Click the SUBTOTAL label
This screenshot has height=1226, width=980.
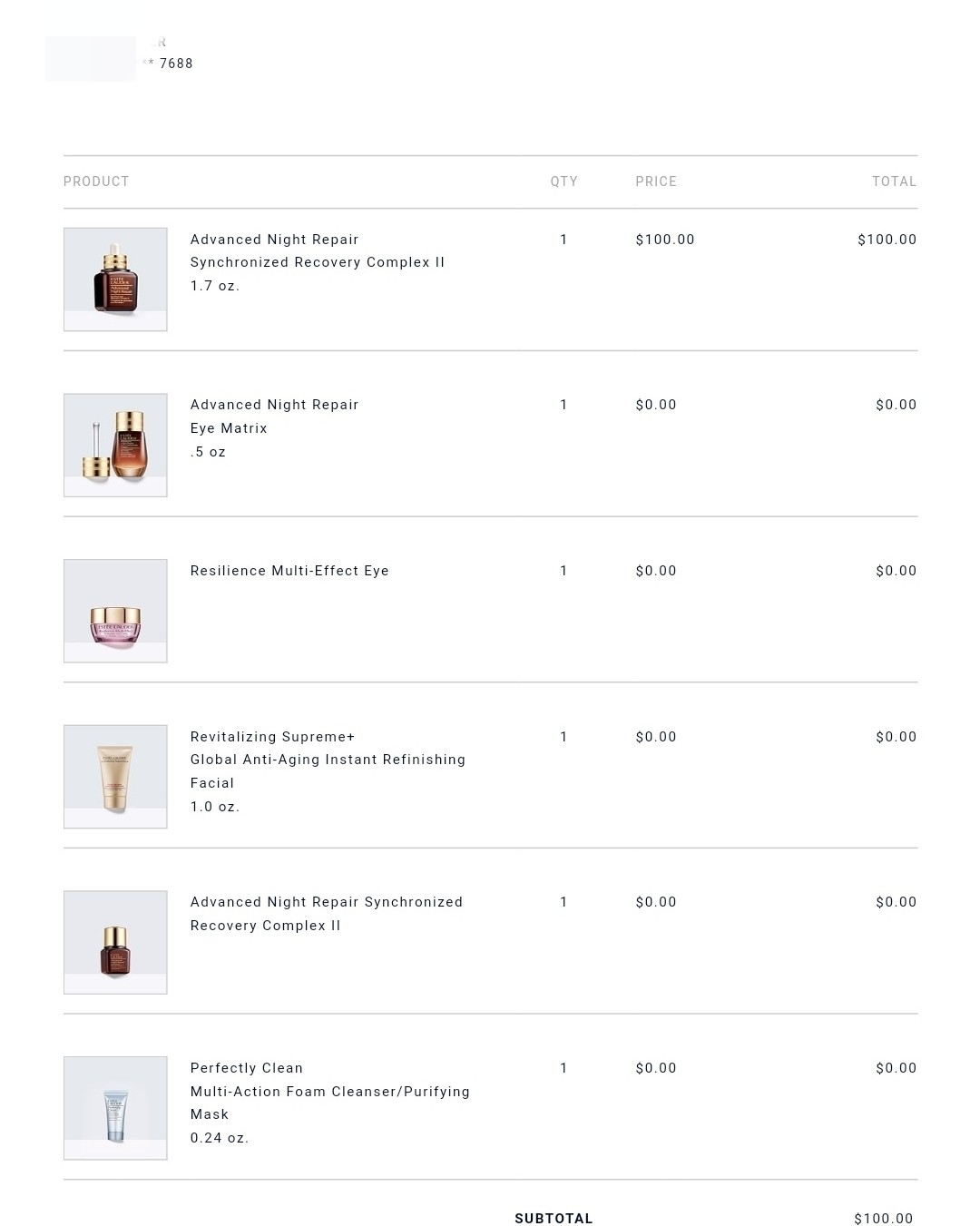(554, 1219)
